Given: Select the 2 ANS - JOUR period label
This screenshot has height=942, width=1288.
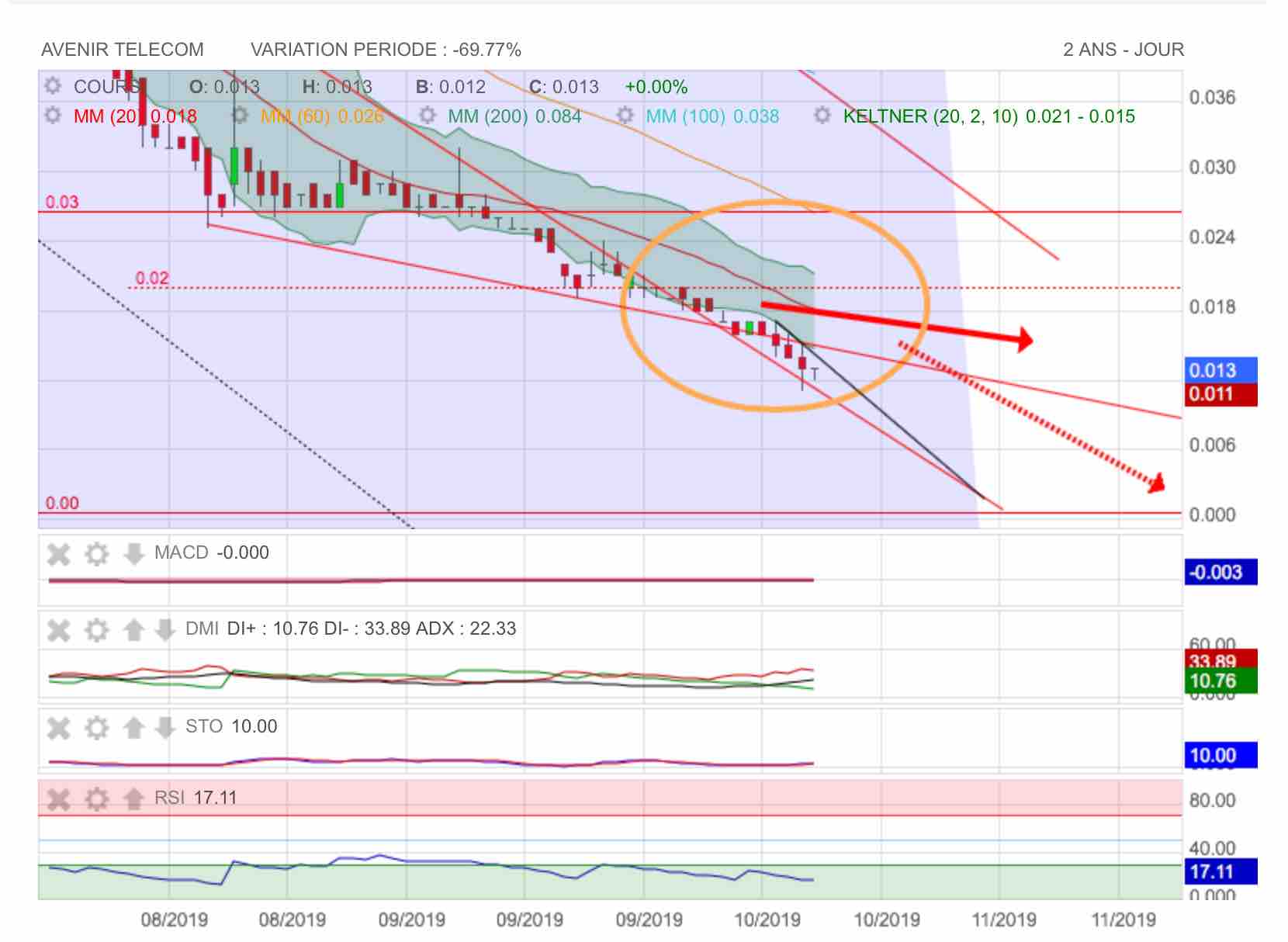Looking at the screenshot, I should coord(1124,50).
